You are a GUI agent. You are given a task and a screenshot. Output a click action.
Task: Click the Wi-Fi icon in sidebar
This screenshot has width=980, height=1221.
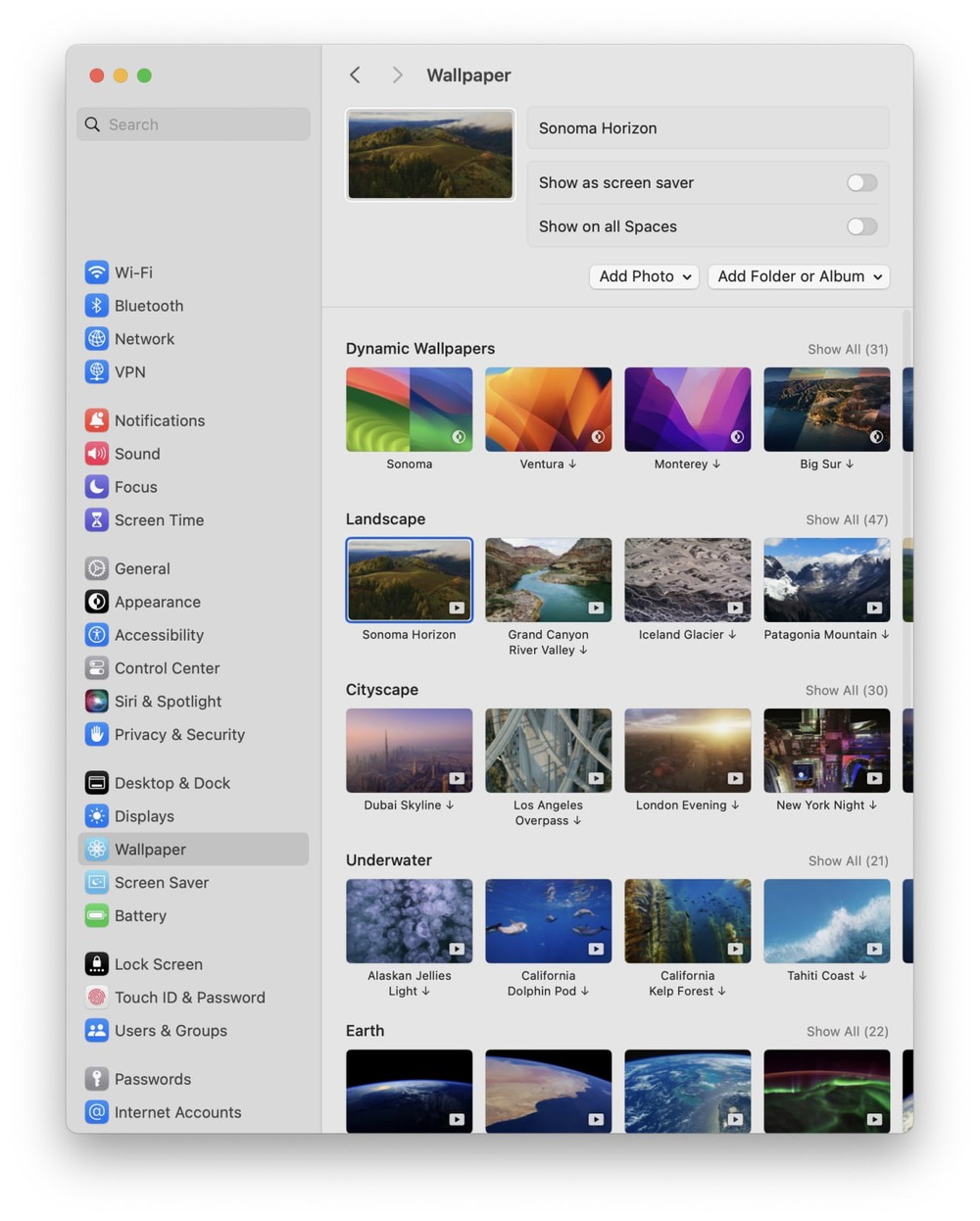[x=96, y=272]
